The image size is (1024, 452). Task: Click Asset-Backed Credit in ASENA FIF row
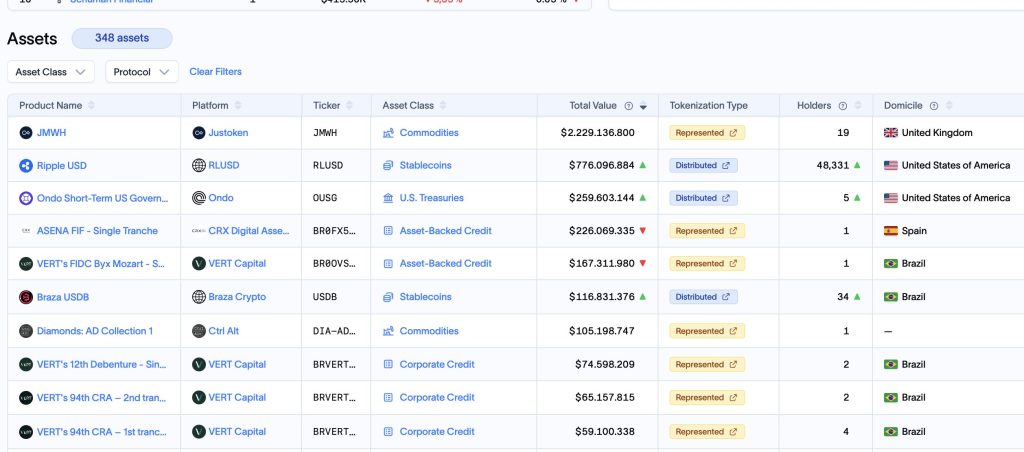445,231
